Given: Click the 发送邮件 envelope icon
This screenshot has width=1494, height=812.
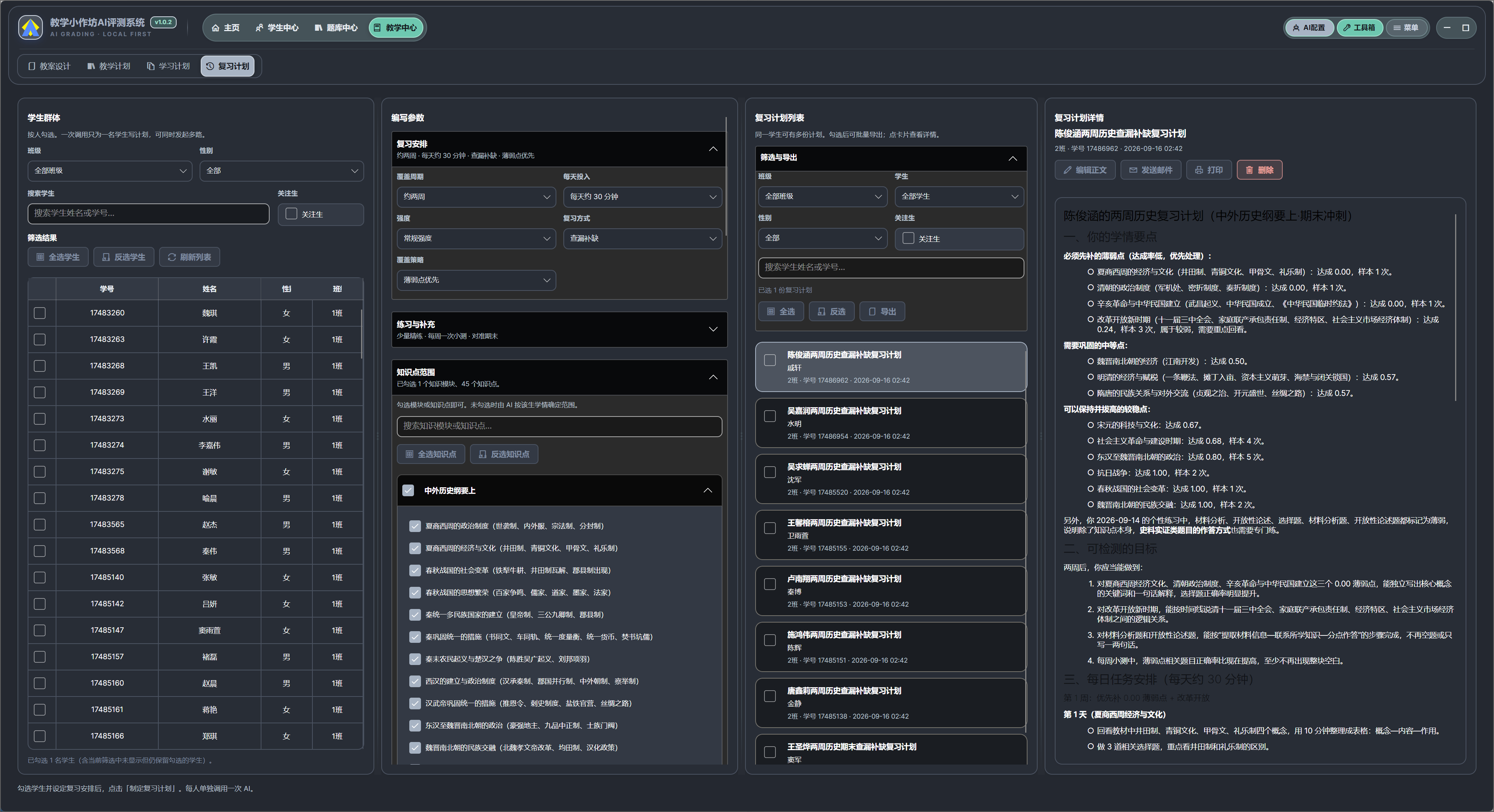Looking at the screenshot, I should point(1133,170).
